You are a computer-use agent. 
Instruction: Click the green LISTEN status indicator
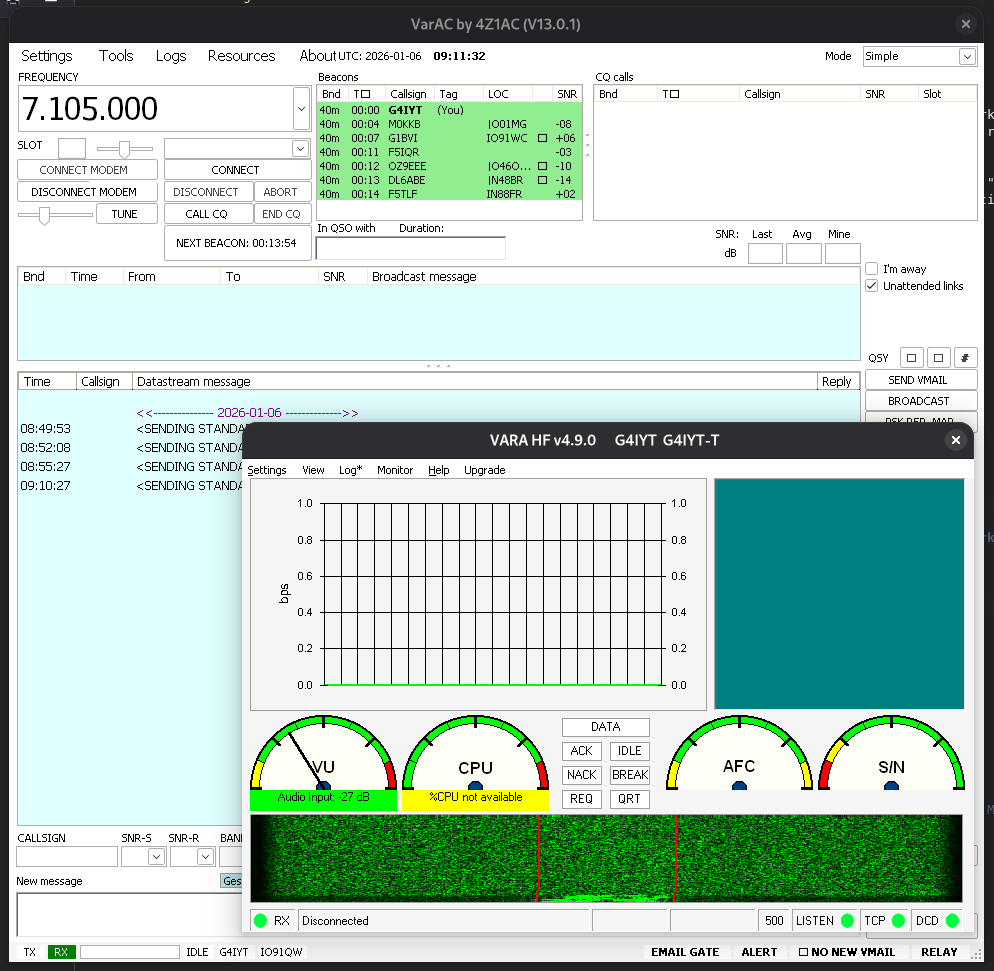click(847, 921)
